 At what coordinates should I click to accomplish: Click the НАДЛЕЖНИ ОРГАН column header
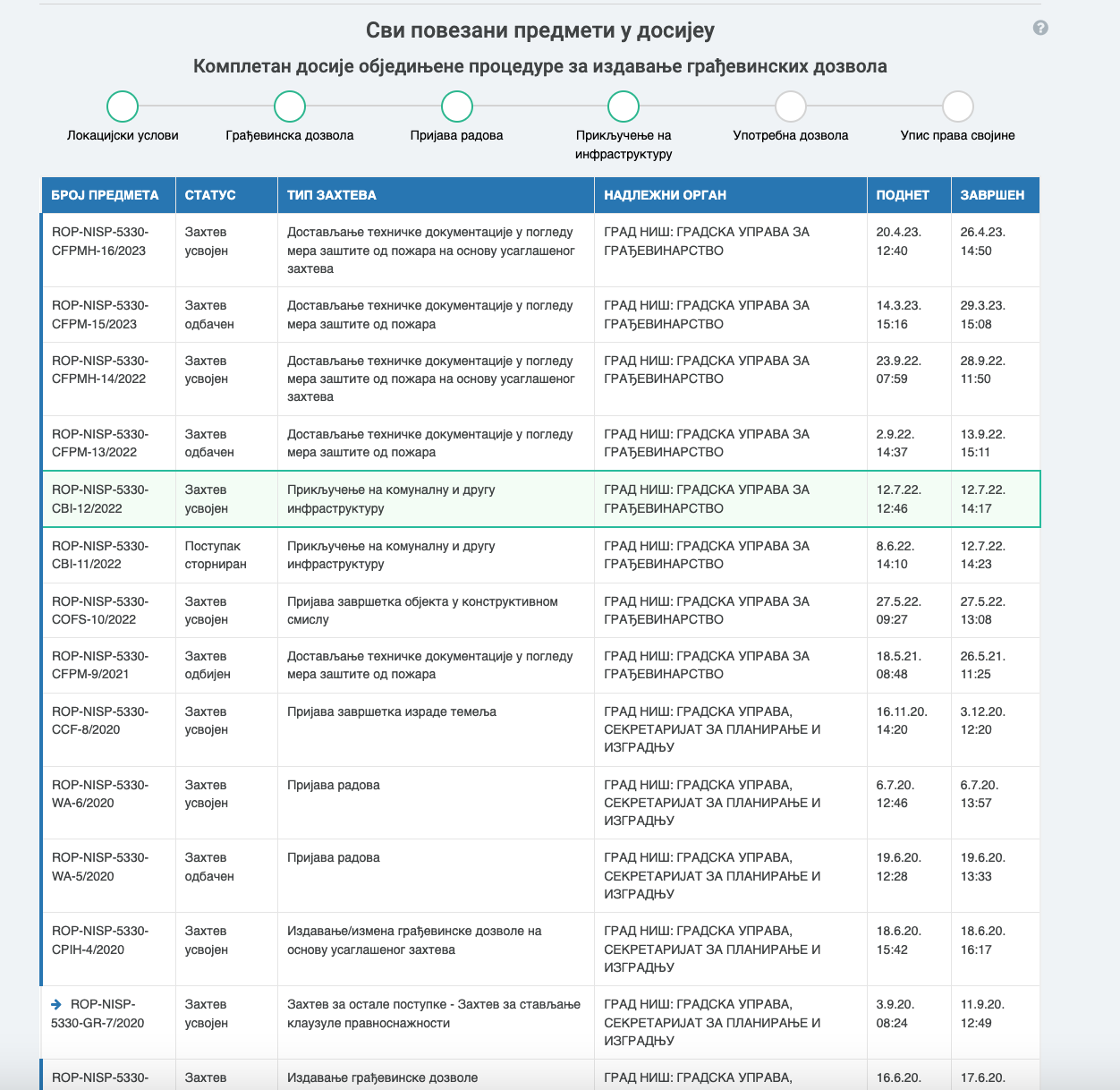tap(665, 195)
